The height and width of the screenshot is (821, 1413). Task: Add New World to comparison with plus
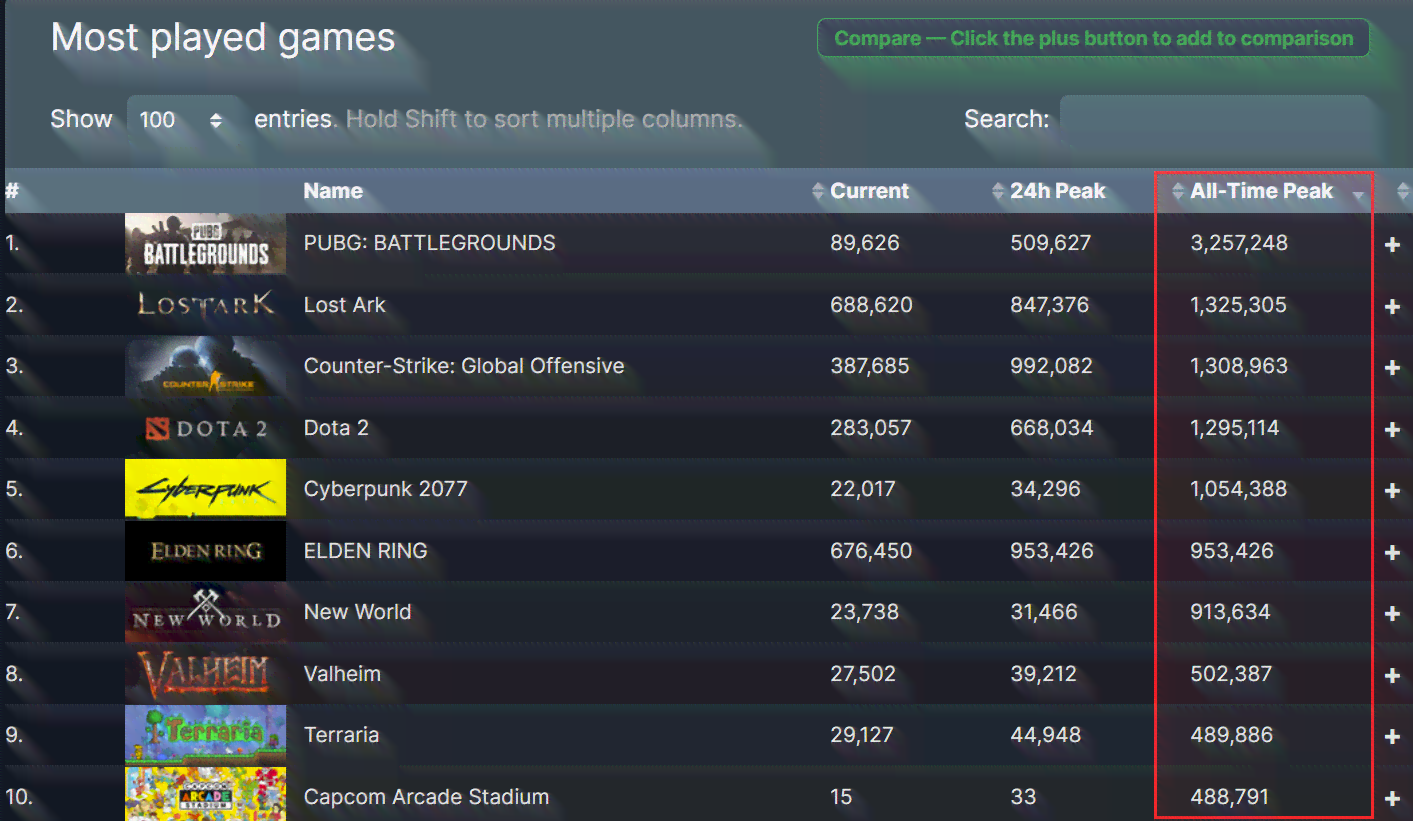click(x=1392, y=613)
